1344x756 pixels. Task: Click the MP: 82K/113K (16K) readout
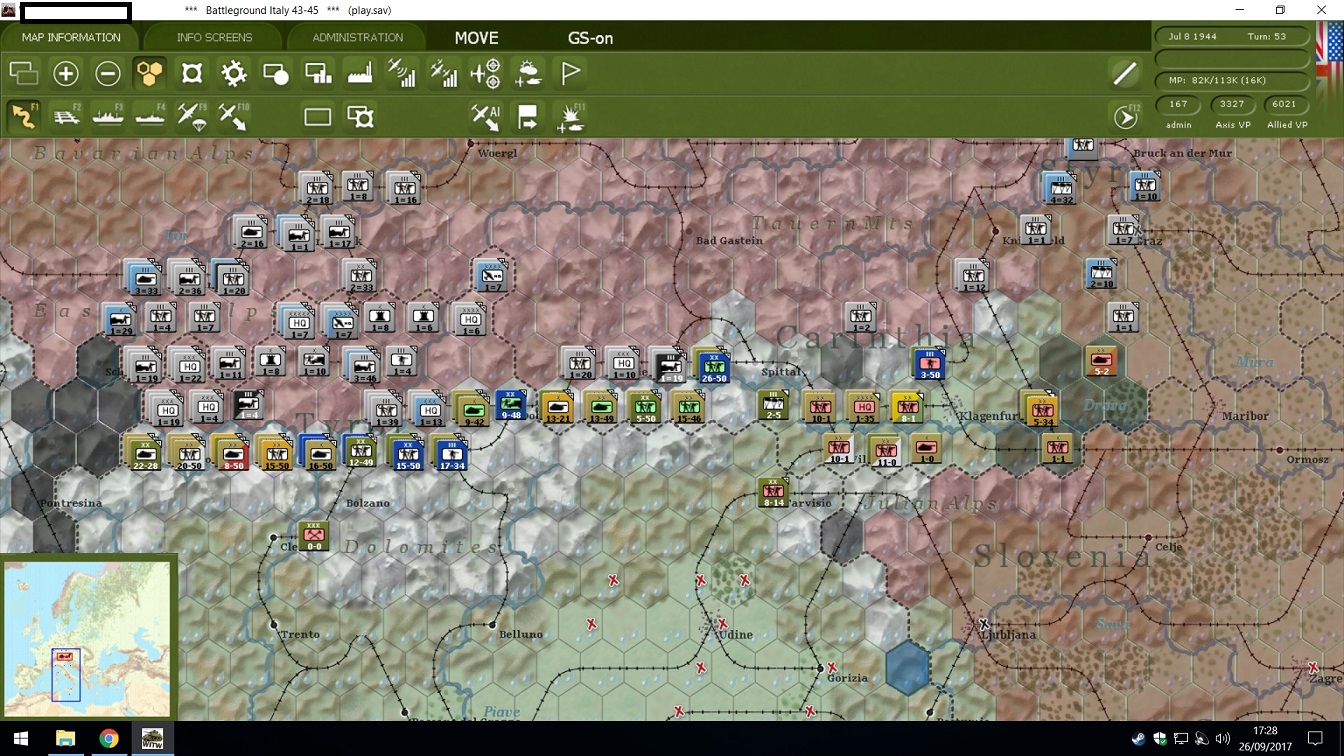[1232, 80]
